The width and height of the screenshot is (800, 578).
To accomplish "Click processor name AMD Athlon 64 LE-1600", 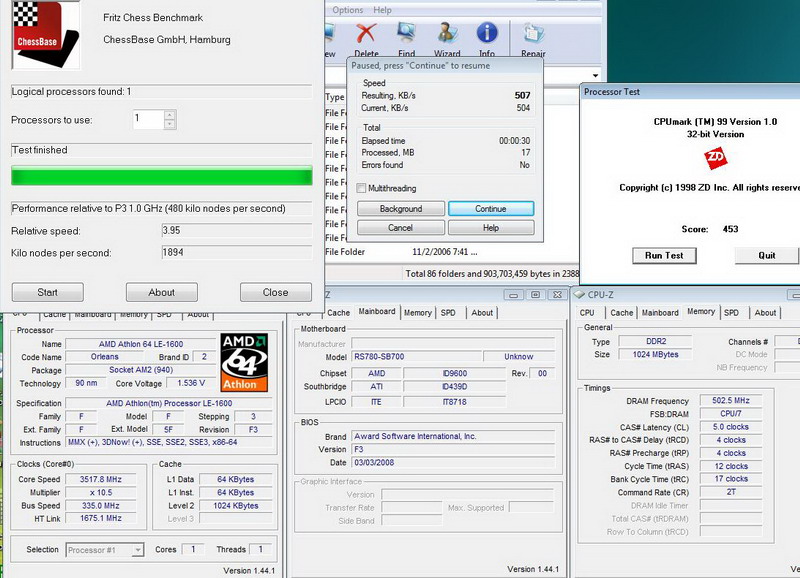I will 141,344.
